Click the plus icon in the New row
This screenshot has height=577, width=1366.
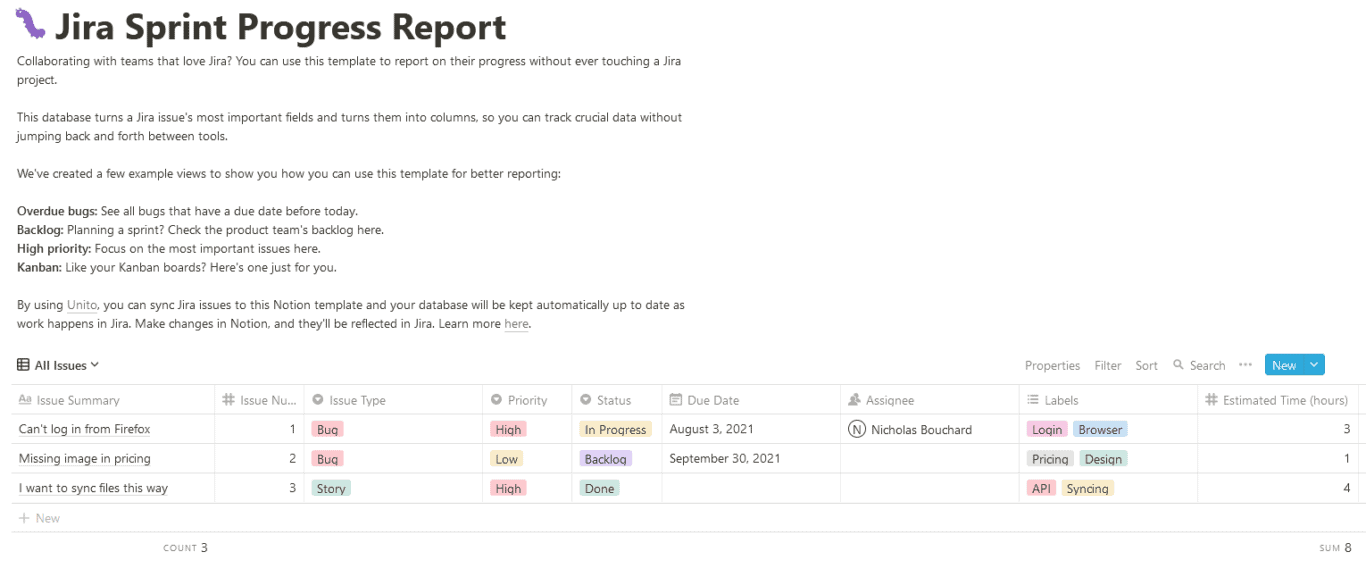coord(24,518)
